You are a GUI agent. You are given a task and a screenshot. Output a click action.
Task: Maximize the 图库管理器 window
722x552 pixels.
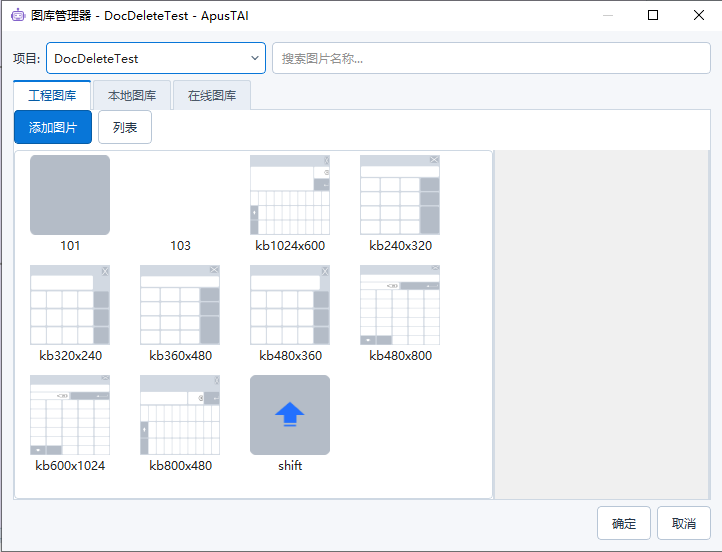pyautogui.click(x=653, y=15)
